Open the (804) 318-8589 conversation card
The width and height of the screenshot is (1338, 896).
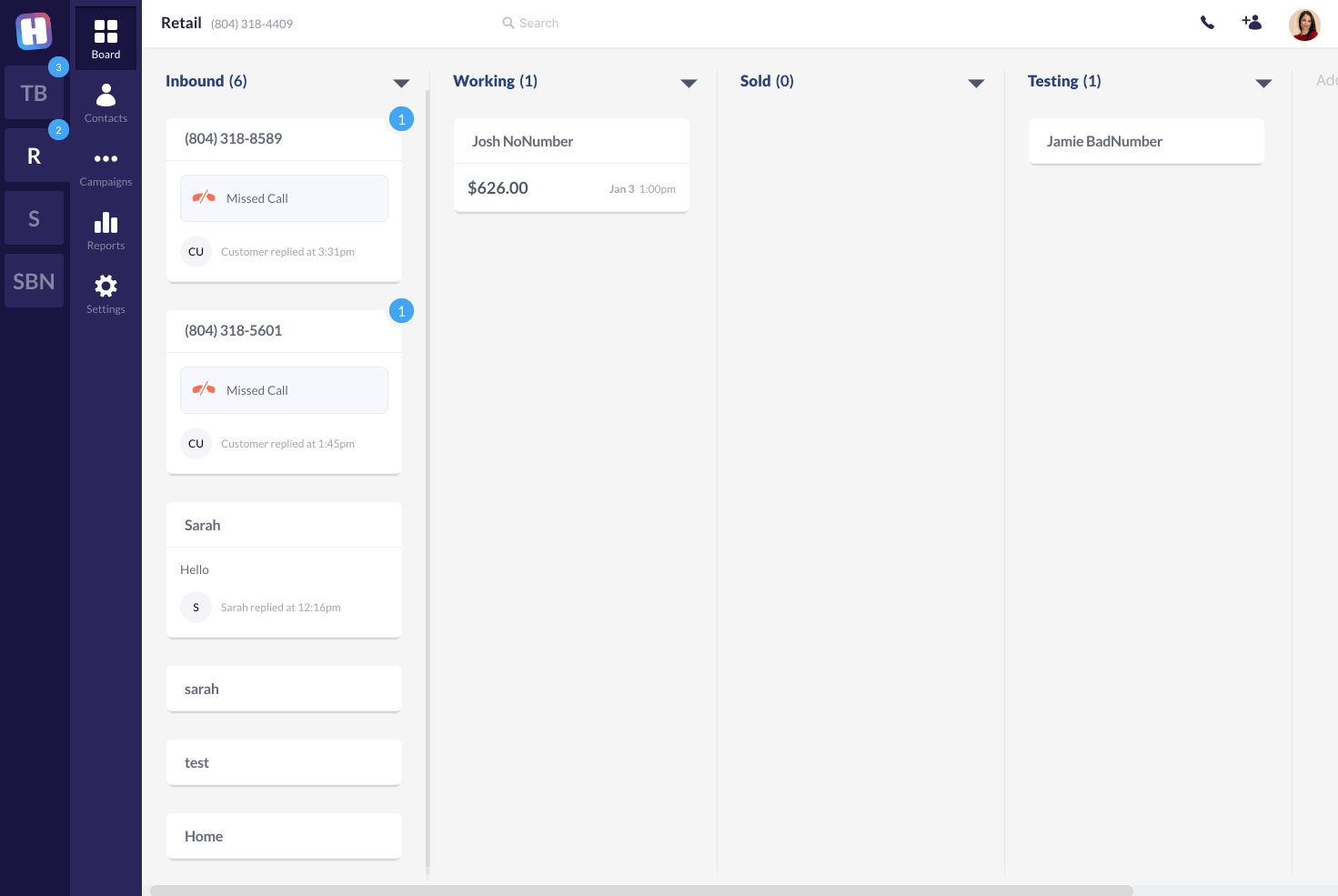pyautogui.click(x=284, y=139)
